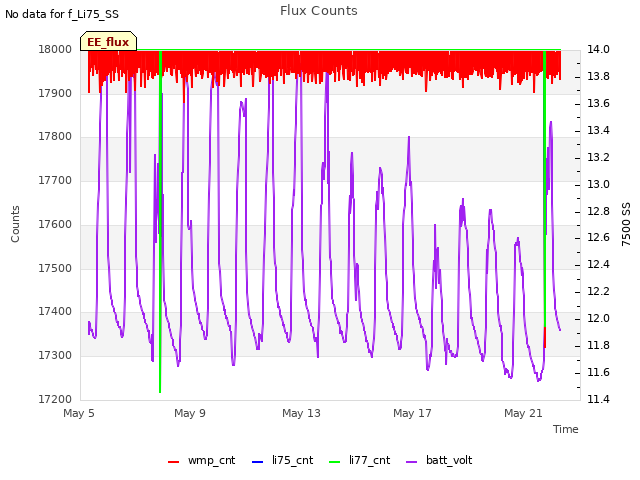640x480 pixels.
Task: Click the May 5 date tick label
Action: click(x=79, y=413)
